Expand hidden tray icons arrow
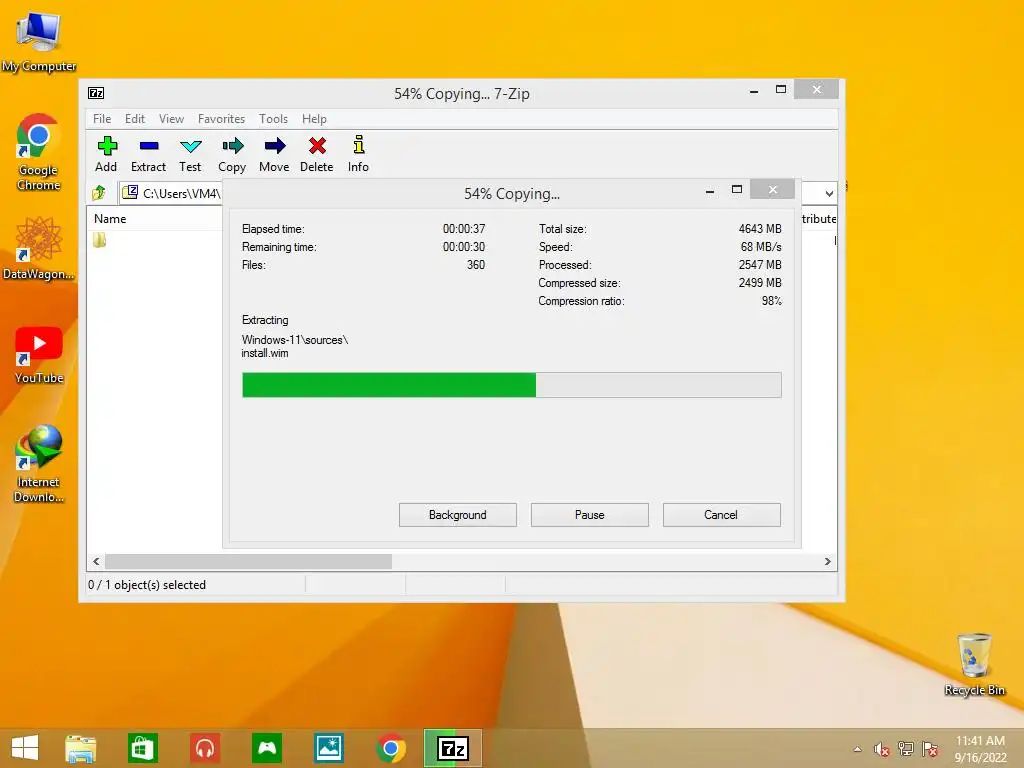 pos(857,749)
